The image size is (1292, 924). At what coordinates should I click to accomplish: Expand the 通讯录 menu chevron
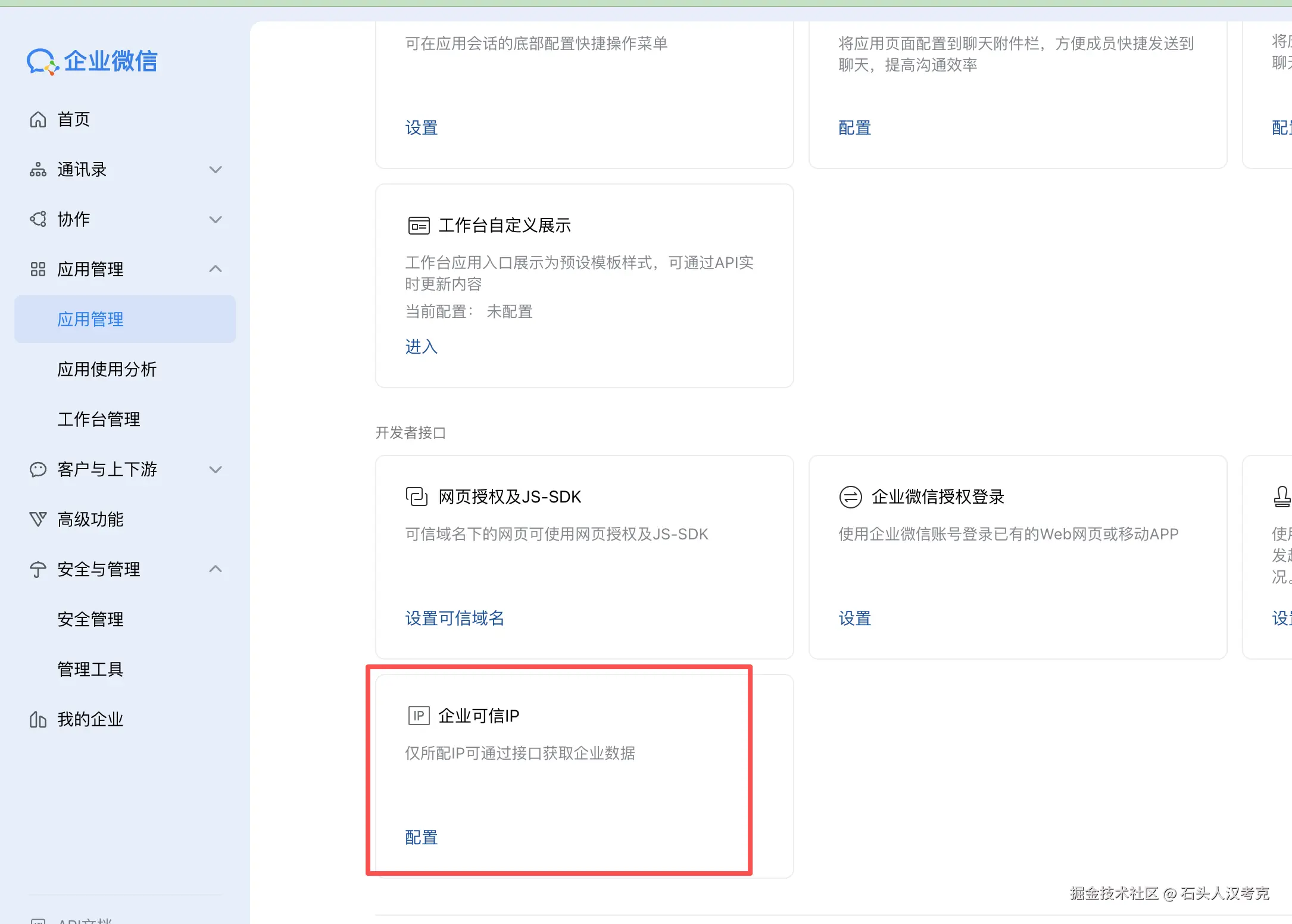[216, 170]
